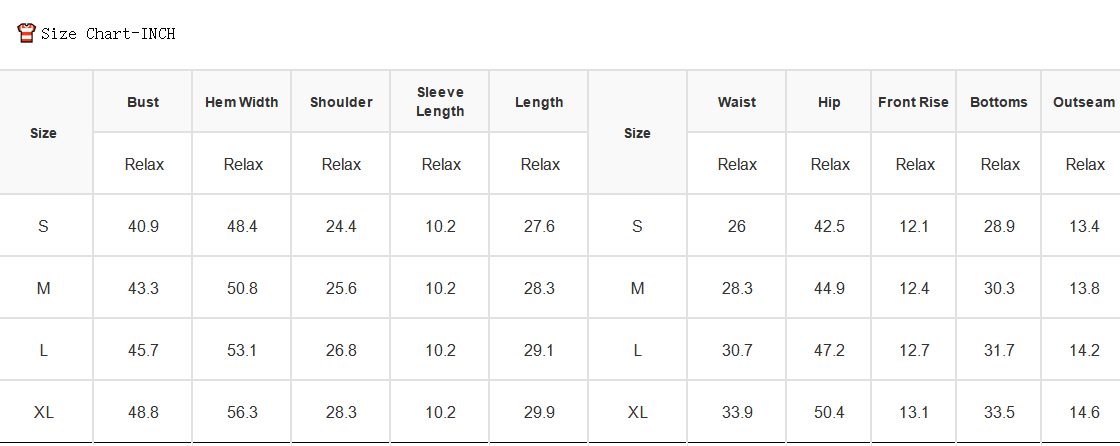Viewport: 1120px width, 446px height.
Task: Click the XL row label in left table
Action: point(44,412)
